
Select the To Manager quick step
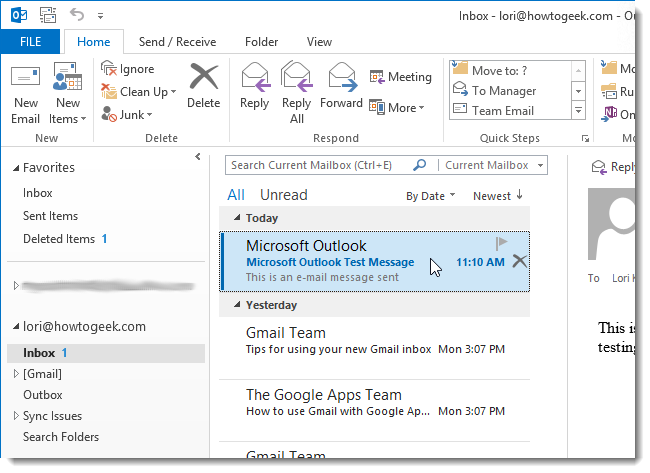coord(511,90)
